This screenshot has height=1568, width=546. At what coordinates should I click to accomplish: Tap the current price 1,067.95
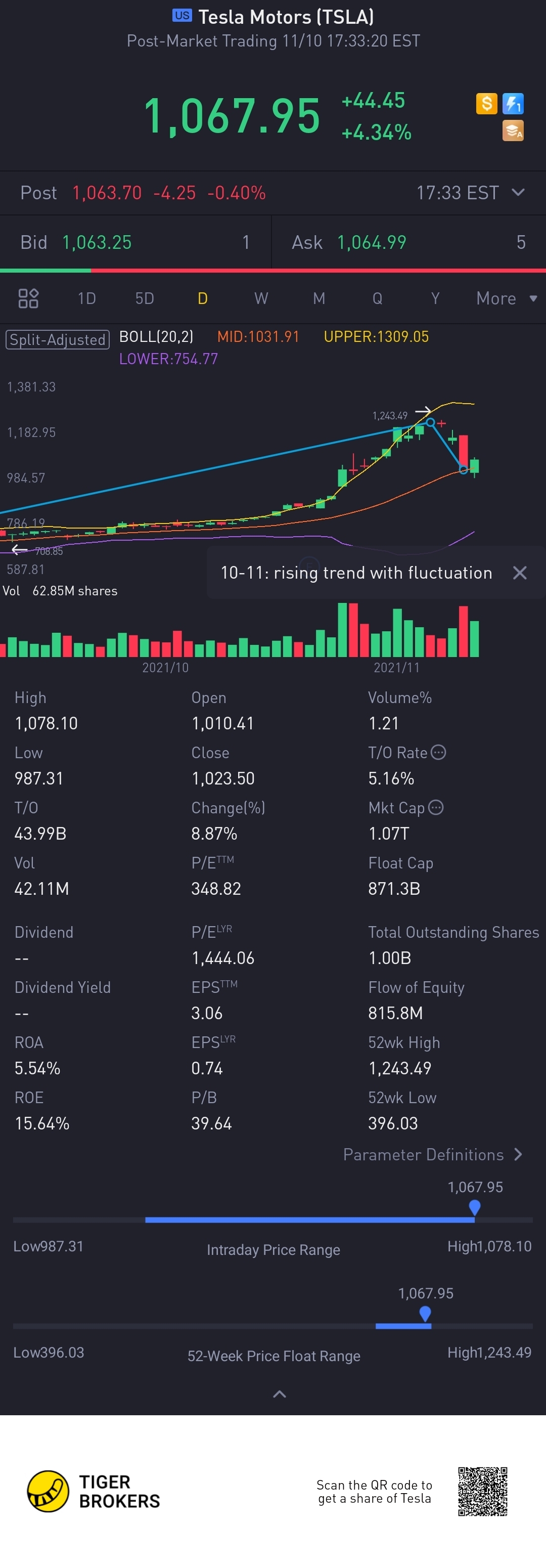click(232, 116)
